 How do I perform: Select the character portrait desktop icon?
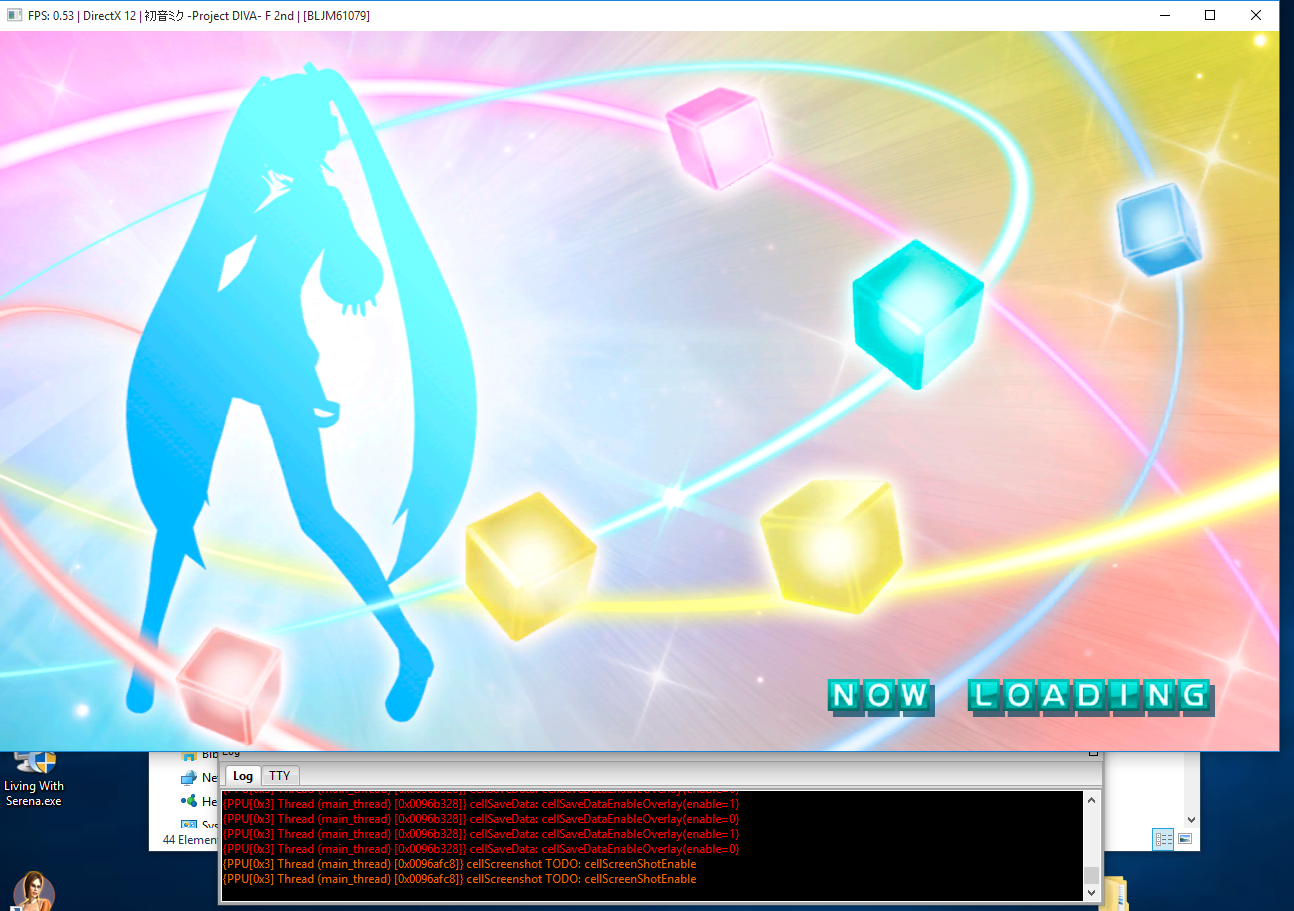click(33, 891)
